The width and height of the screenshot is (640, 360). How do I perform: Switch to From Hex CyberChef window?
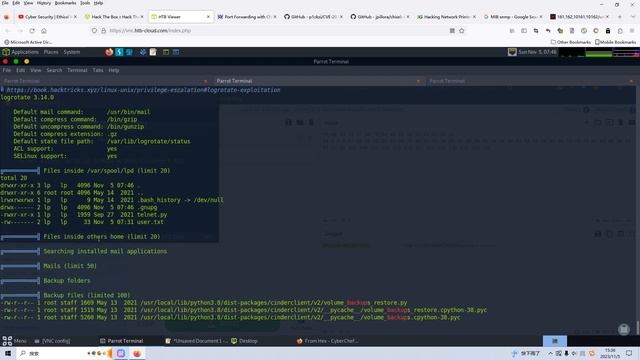click(x=327, y=341)
